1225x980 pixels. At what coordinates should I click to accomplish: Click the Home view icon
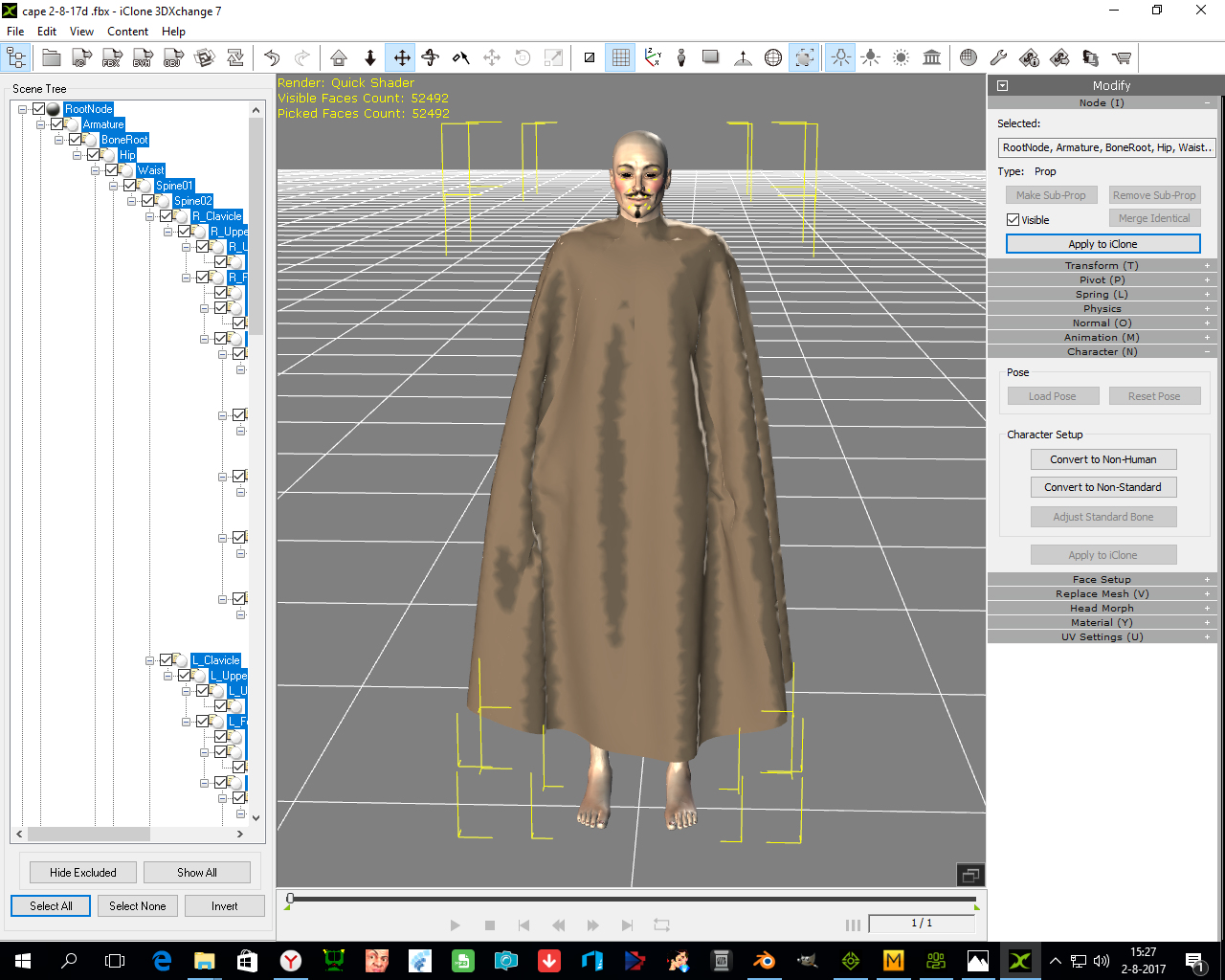click(339, 58)
